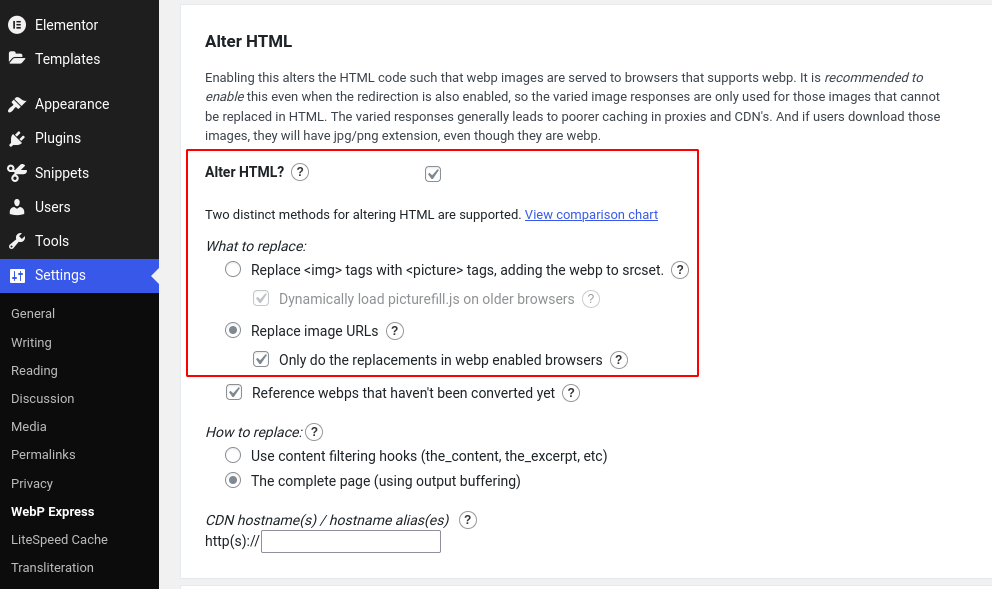The height and width of the screenshot is (589, 992).
Task: Open LiteSpeed Cache settings submenu
Action: coord(59,540)
